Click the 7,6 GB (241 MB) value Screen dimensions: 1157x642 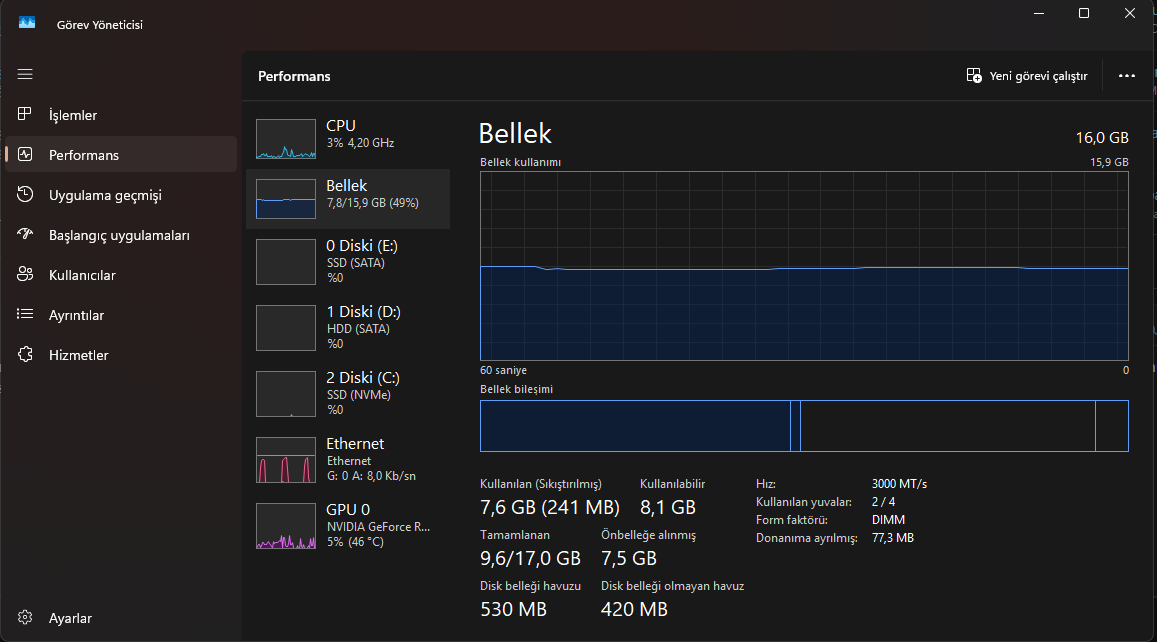coord(550,508)
